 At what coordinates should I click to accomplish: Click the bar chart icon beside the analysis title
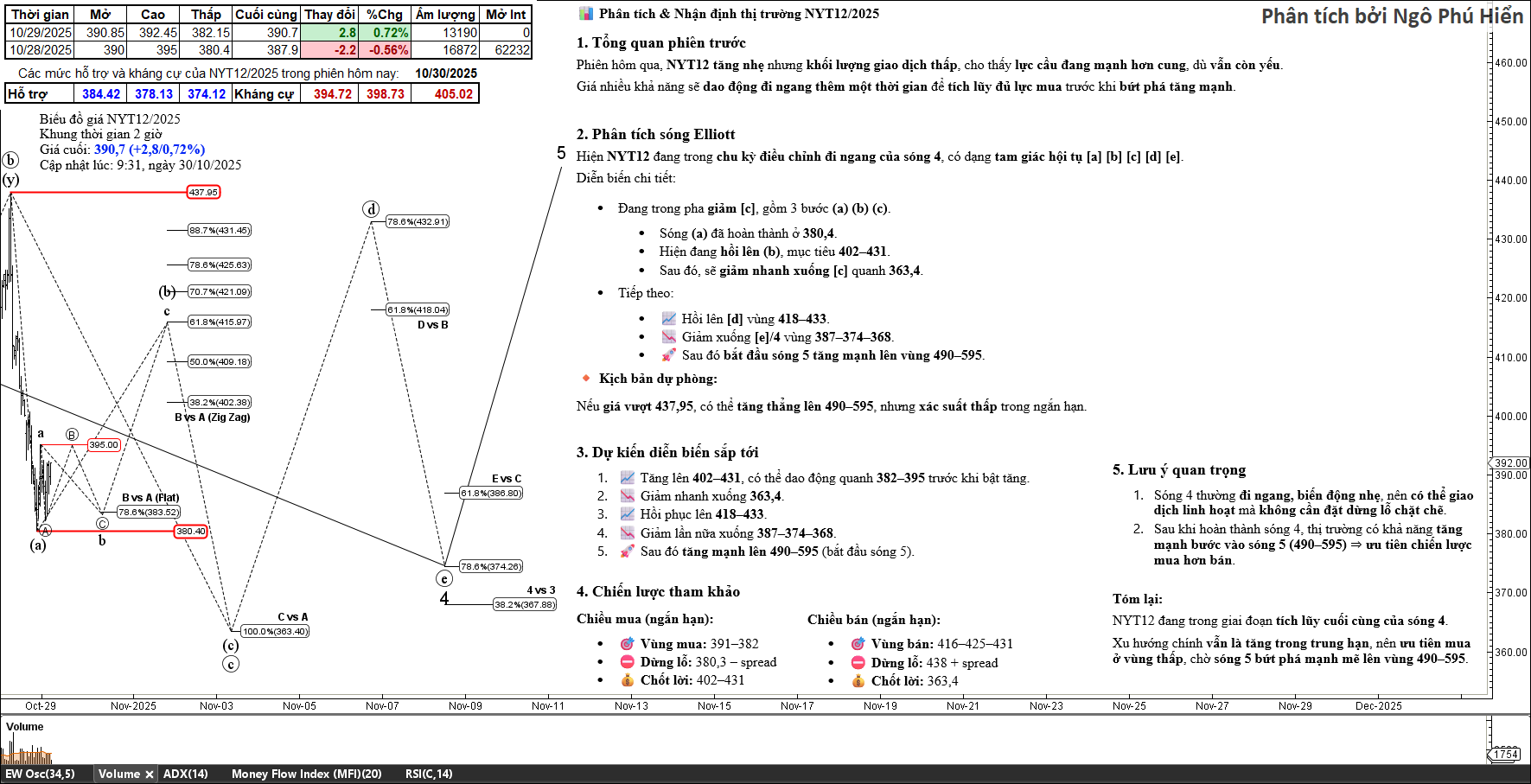[x=586, y=14]
